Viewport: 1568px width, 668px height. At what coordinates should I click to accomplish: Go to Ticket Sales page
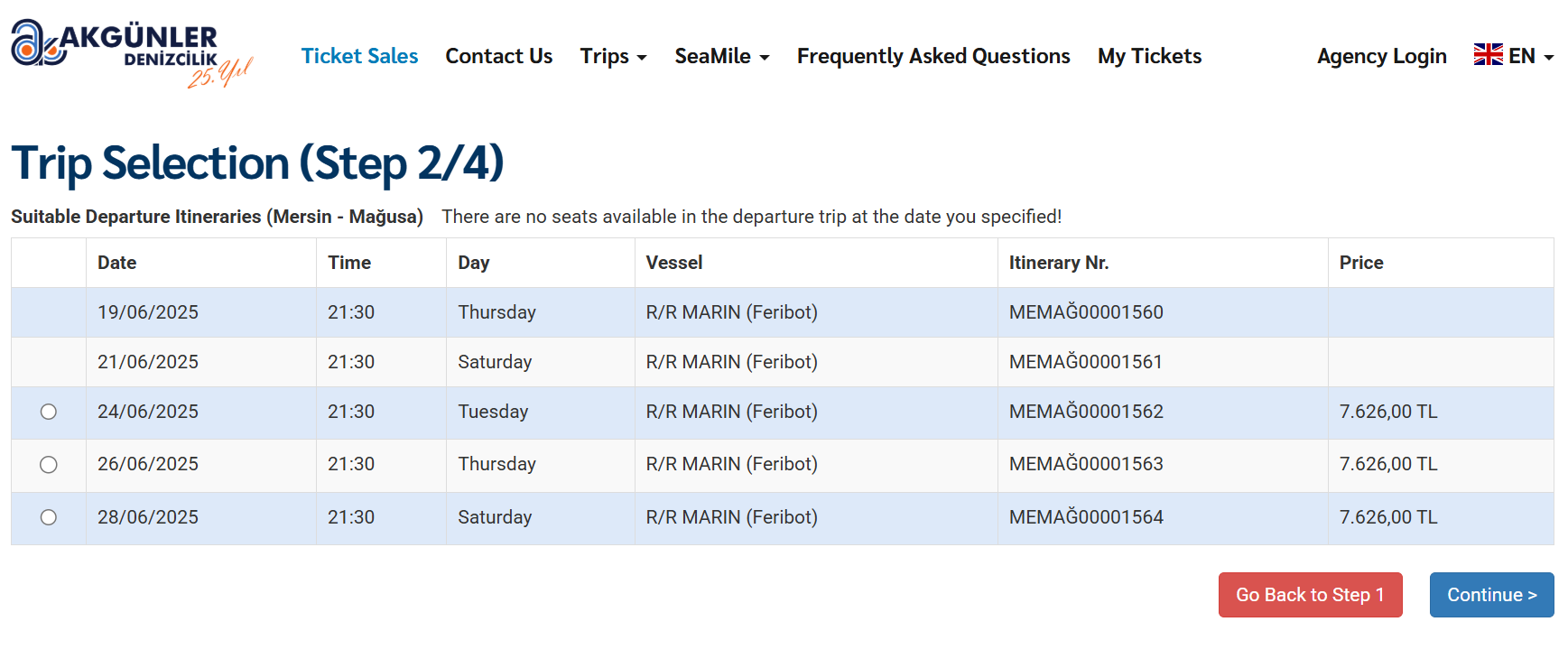[359, 56]
